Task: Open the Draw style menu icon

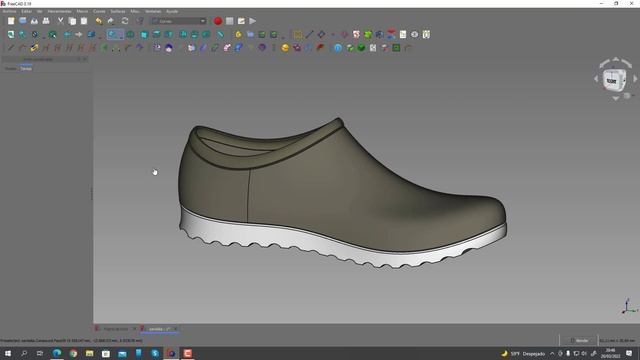Action: tap(35, 35)
